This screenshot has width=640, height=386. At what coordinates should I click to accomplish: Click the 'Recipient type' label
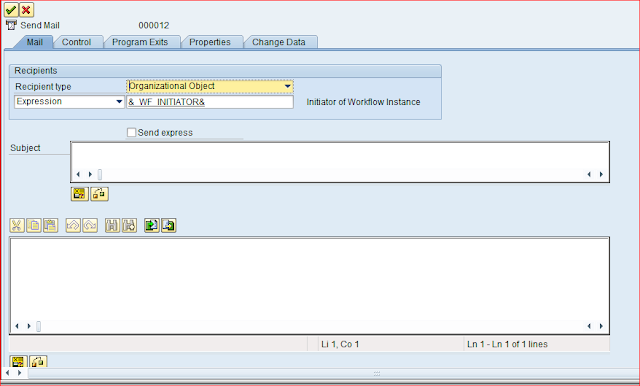click(x=43, y=87)
